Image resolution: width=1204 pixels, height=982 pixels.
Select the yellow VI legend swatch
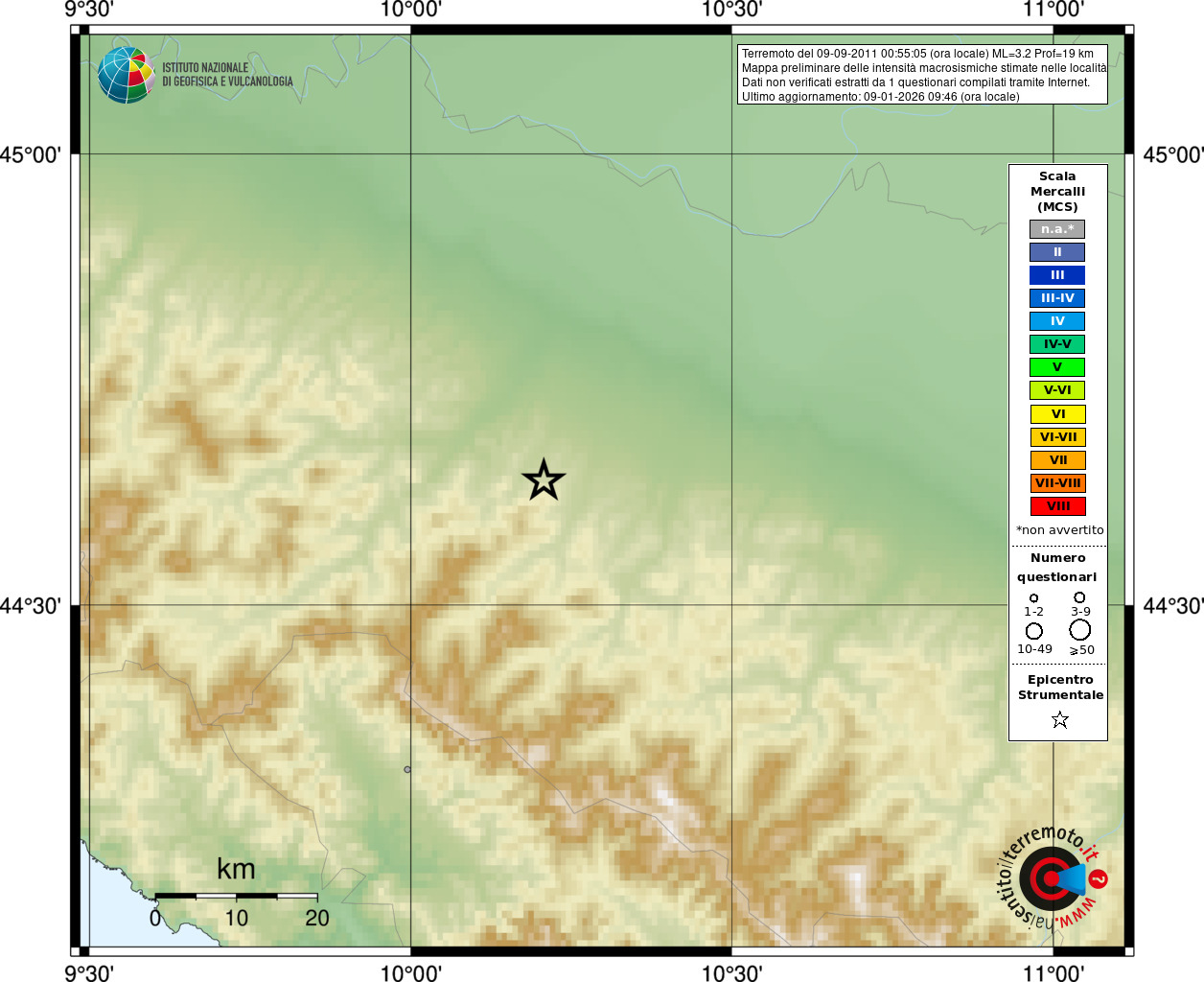(1058, 414)
